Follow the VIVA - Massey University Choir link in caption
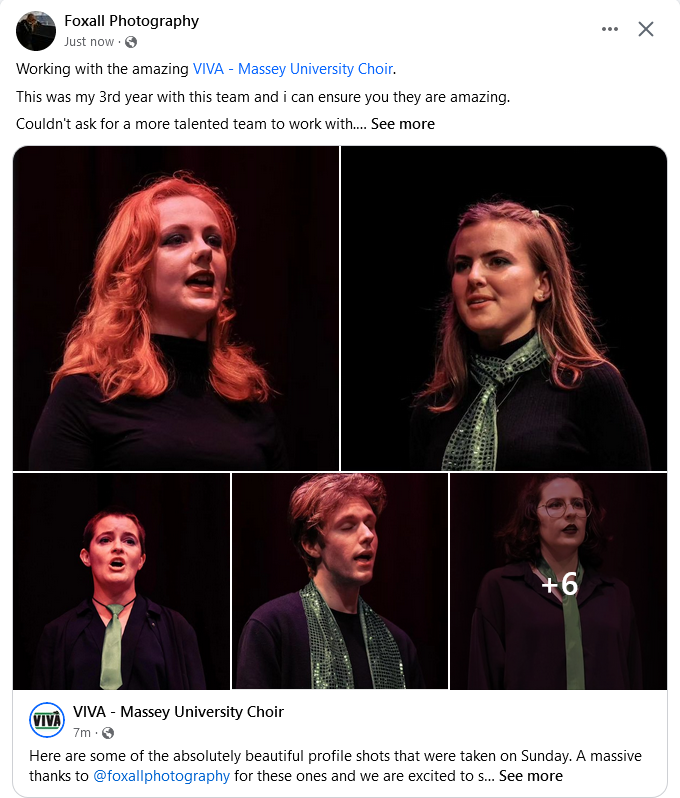 coord(293,69)
